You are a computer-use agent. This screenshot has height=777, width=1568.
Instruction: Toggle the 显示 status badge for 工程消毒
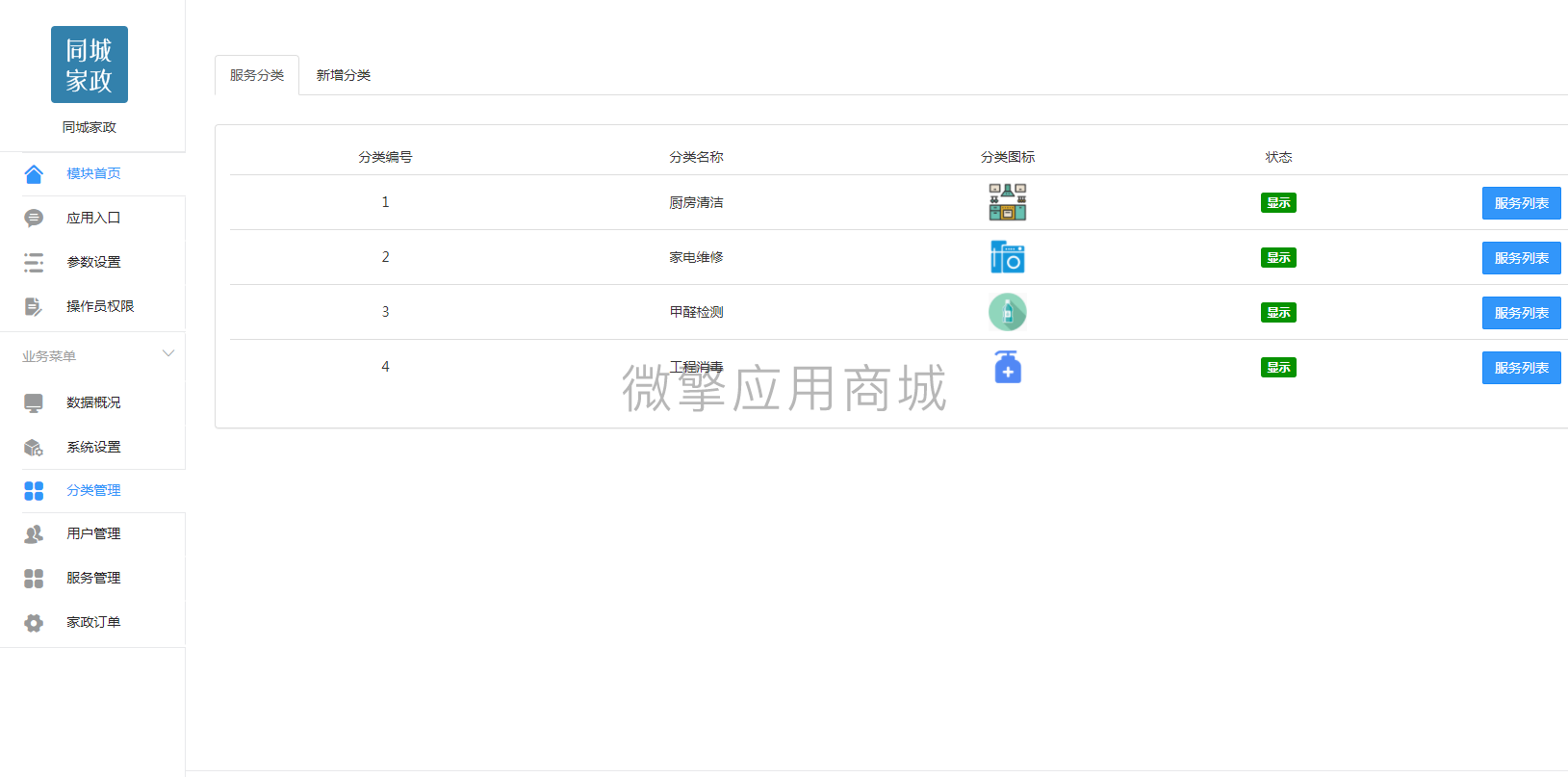tap(1278, 367)
